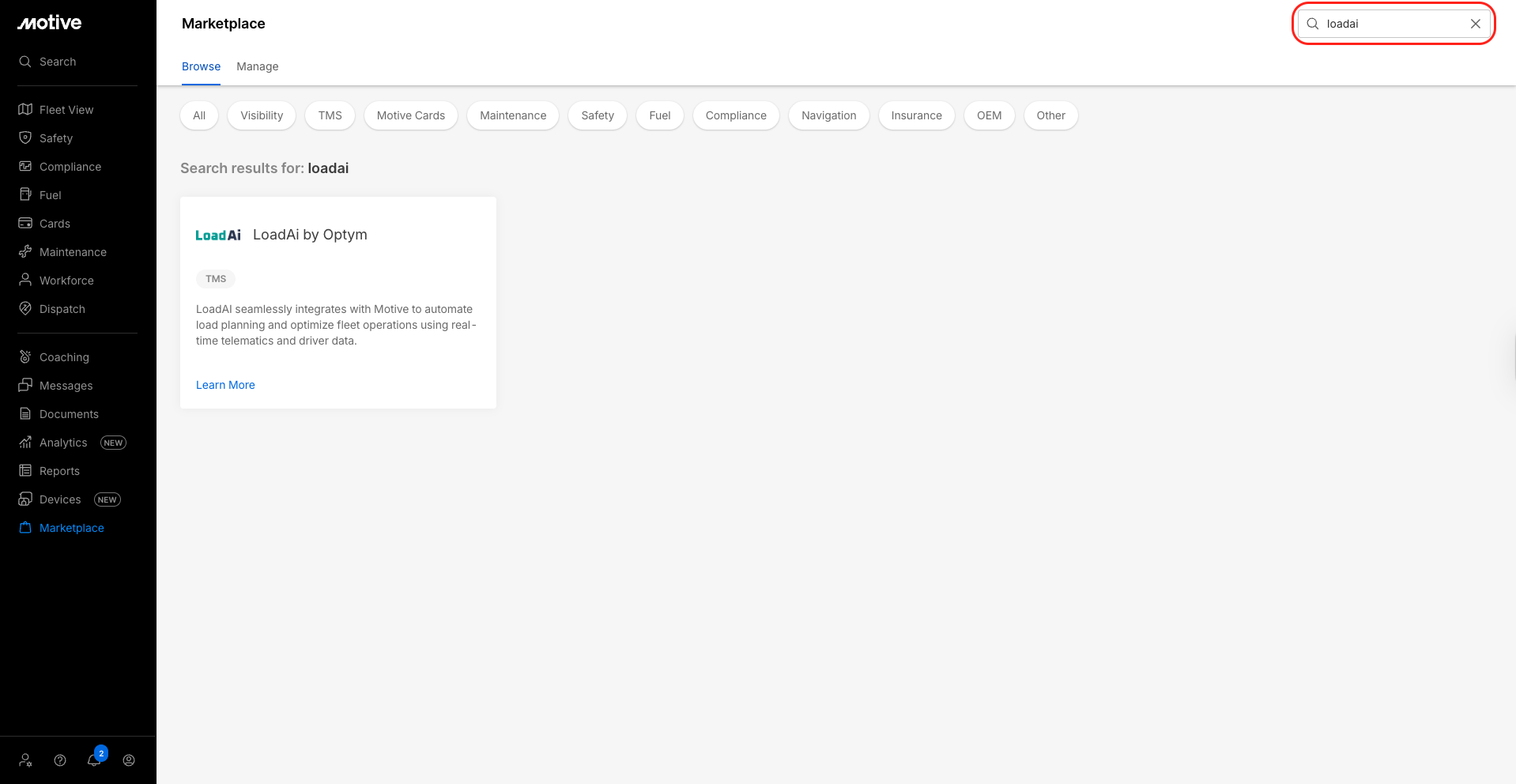Filter by TMS category chip
This screenshot has height=784, width=1516.
point(330,115)
